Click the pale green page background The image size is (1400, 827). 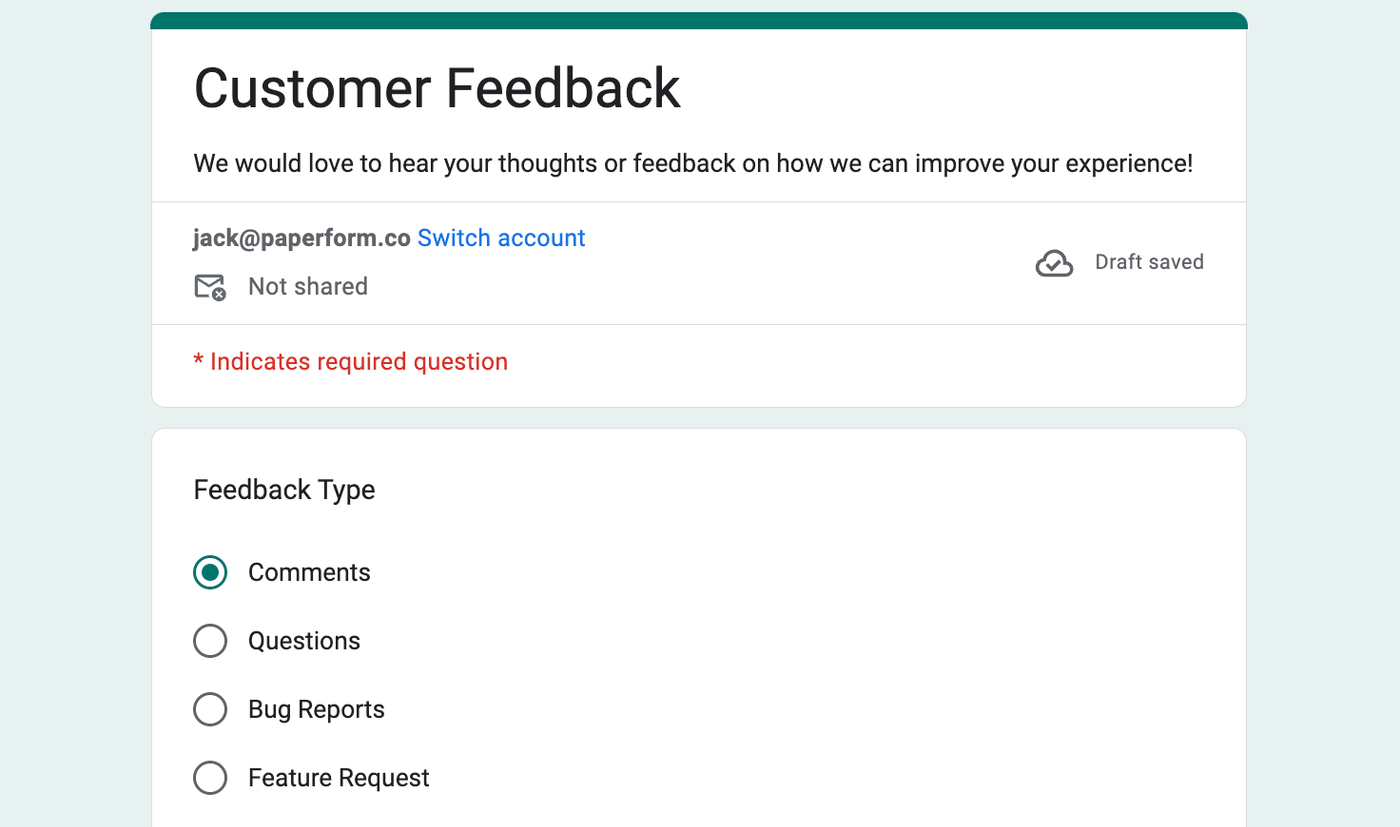[x=70, y=400]
